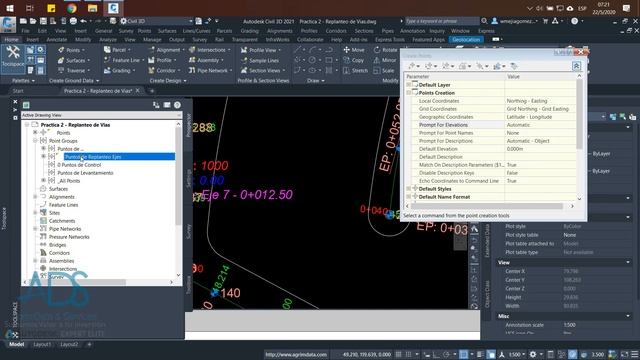Switch to the Annotate ribbon tab

point(57,40)
